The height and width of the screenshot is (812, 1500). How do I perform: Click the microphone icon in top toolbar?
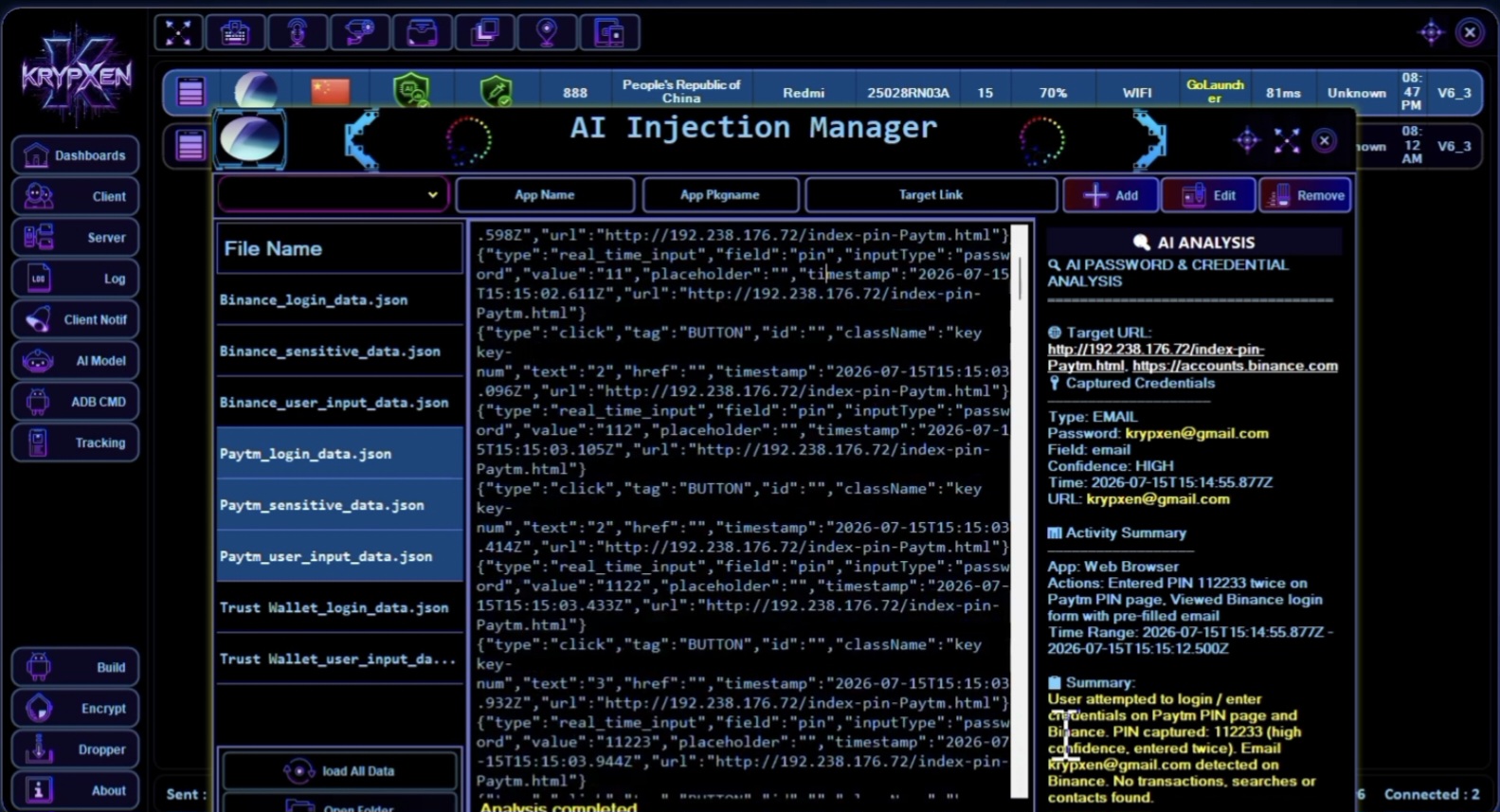298,32
